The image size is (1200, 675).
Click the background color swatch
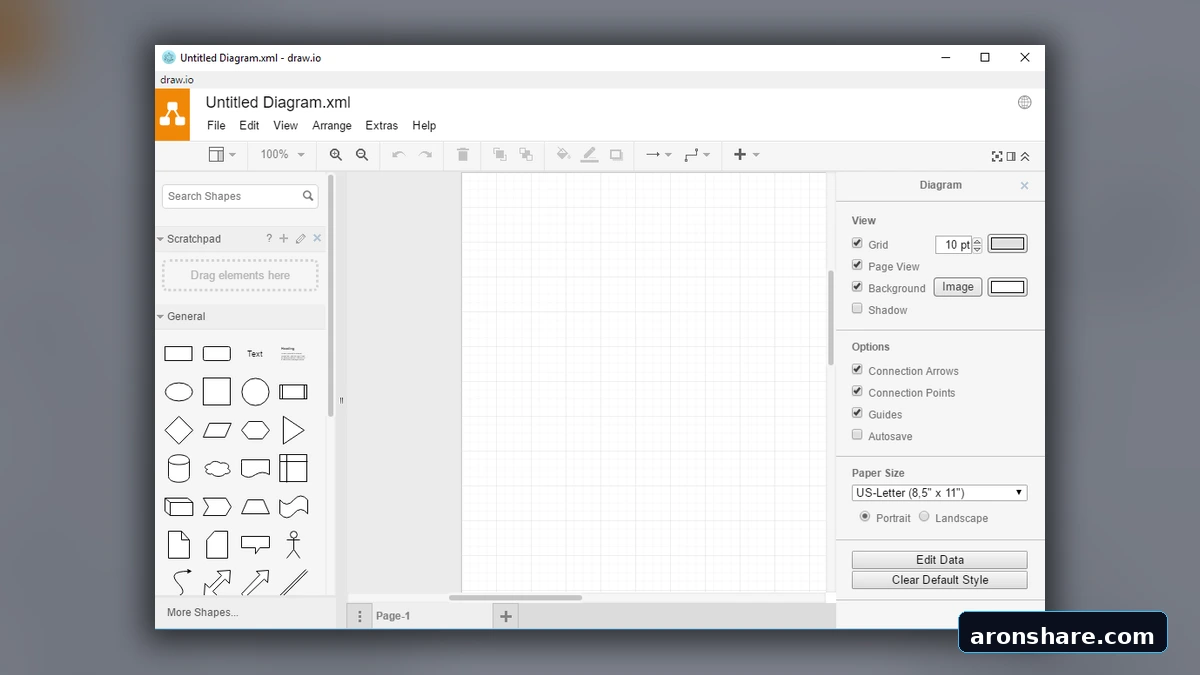tap(1007, 288)
